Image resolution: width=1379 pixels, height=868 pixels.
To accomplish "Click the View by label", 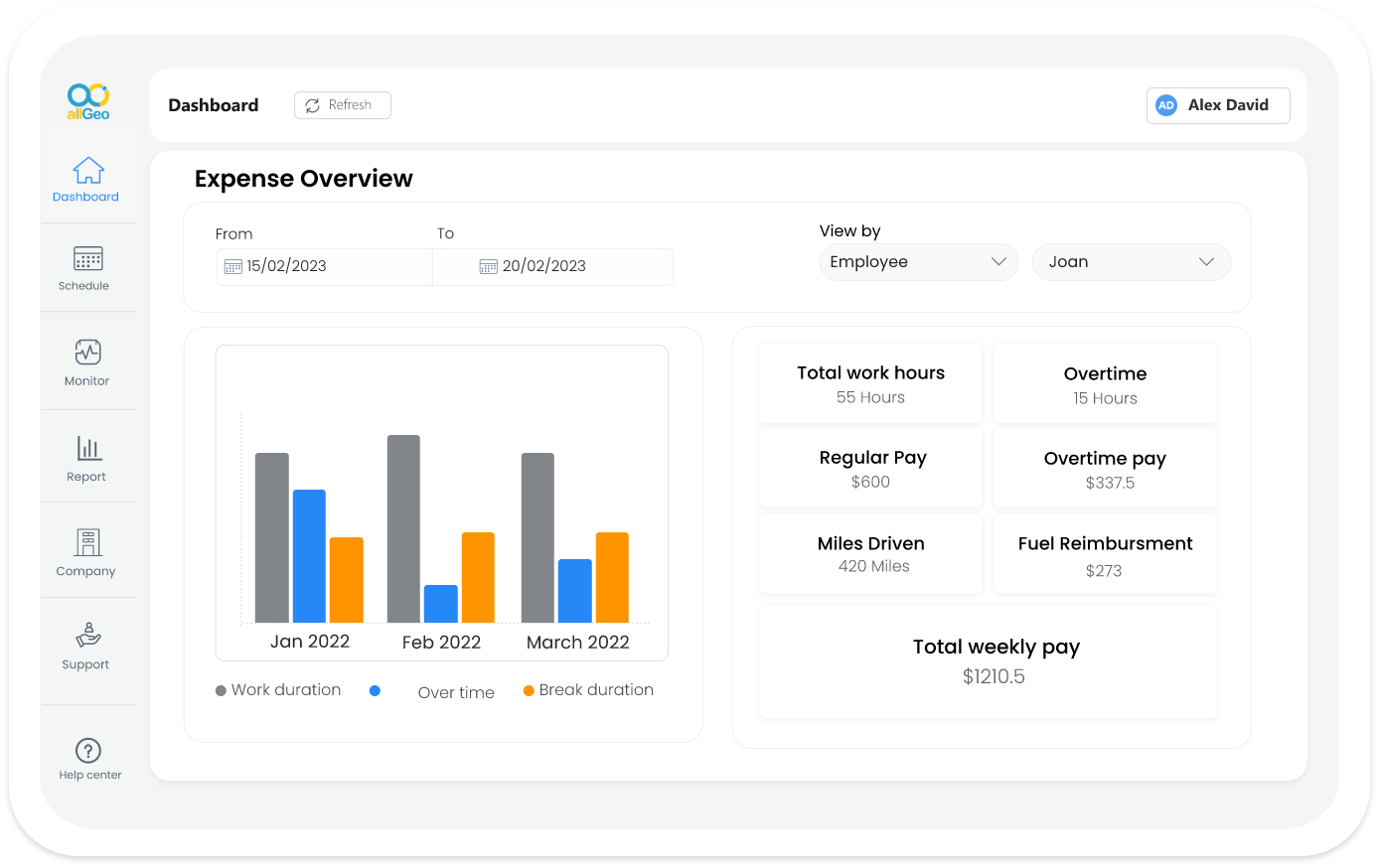I will (850, 231).
